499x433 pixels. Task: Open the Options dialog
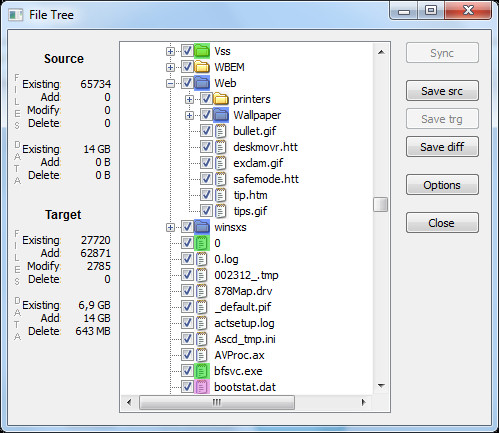pos(442,185)
